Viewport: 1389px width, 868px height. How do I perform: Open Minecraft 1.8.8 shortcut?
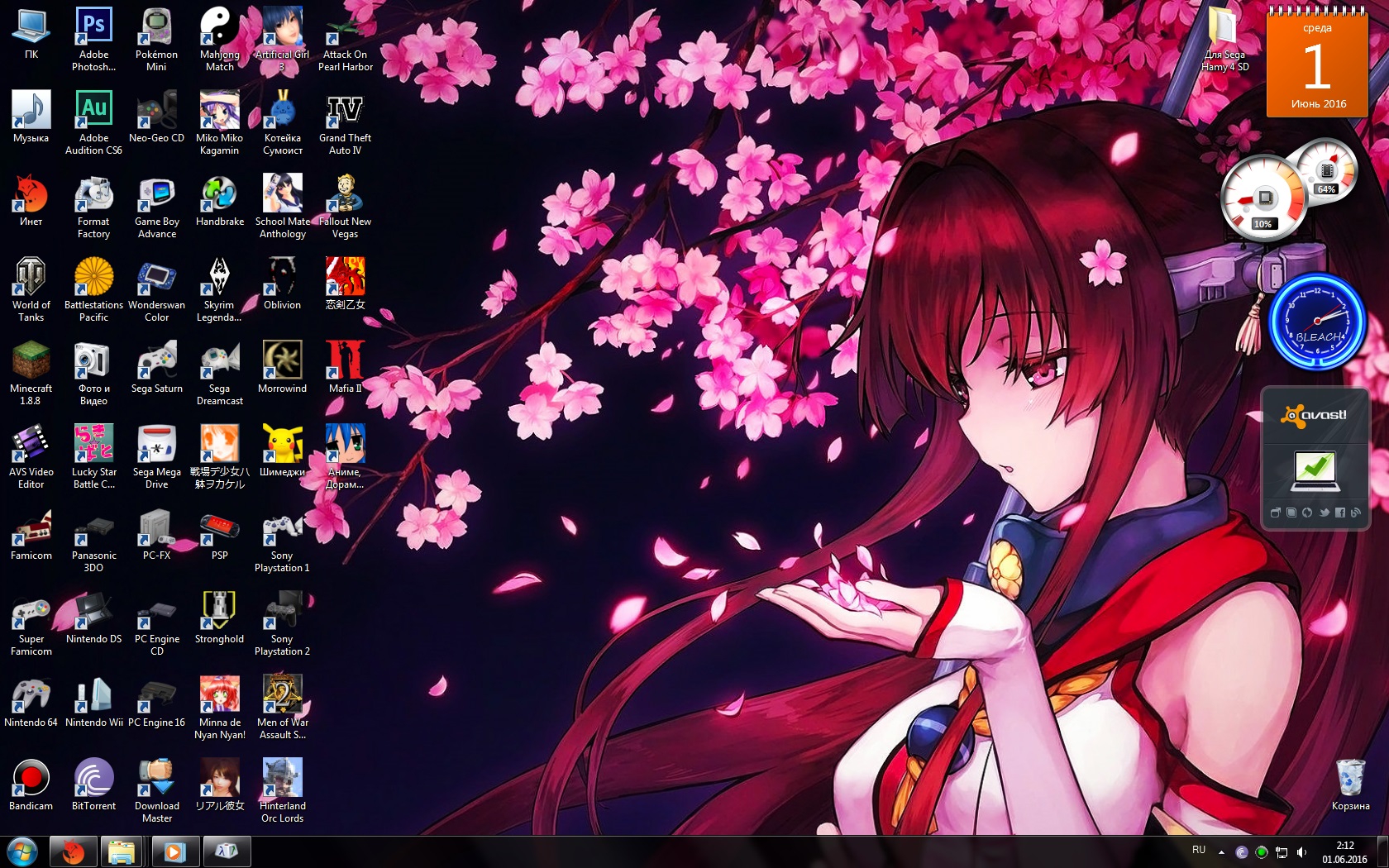tap(31, 373)
